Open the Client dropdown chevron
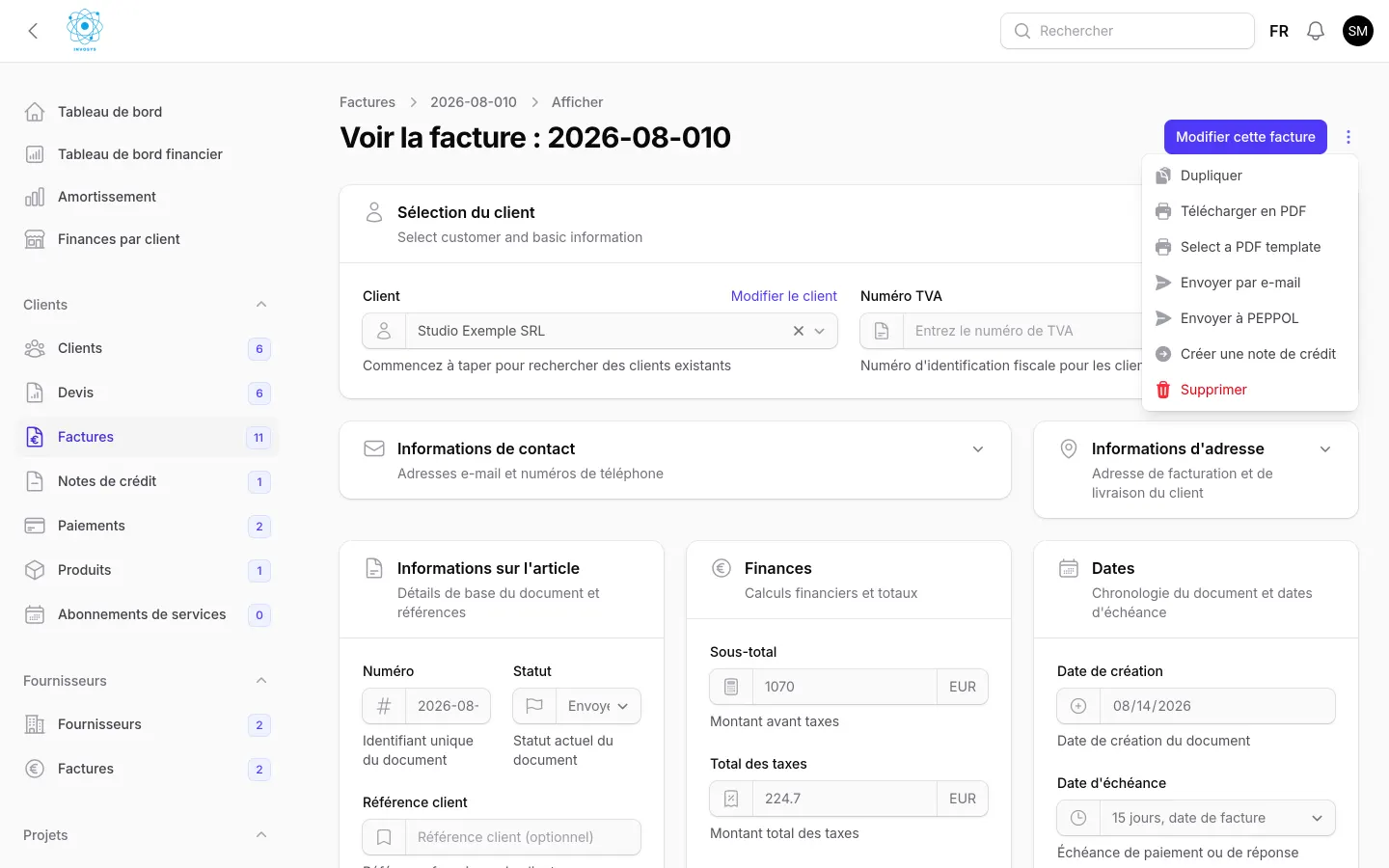 [820, 331]
